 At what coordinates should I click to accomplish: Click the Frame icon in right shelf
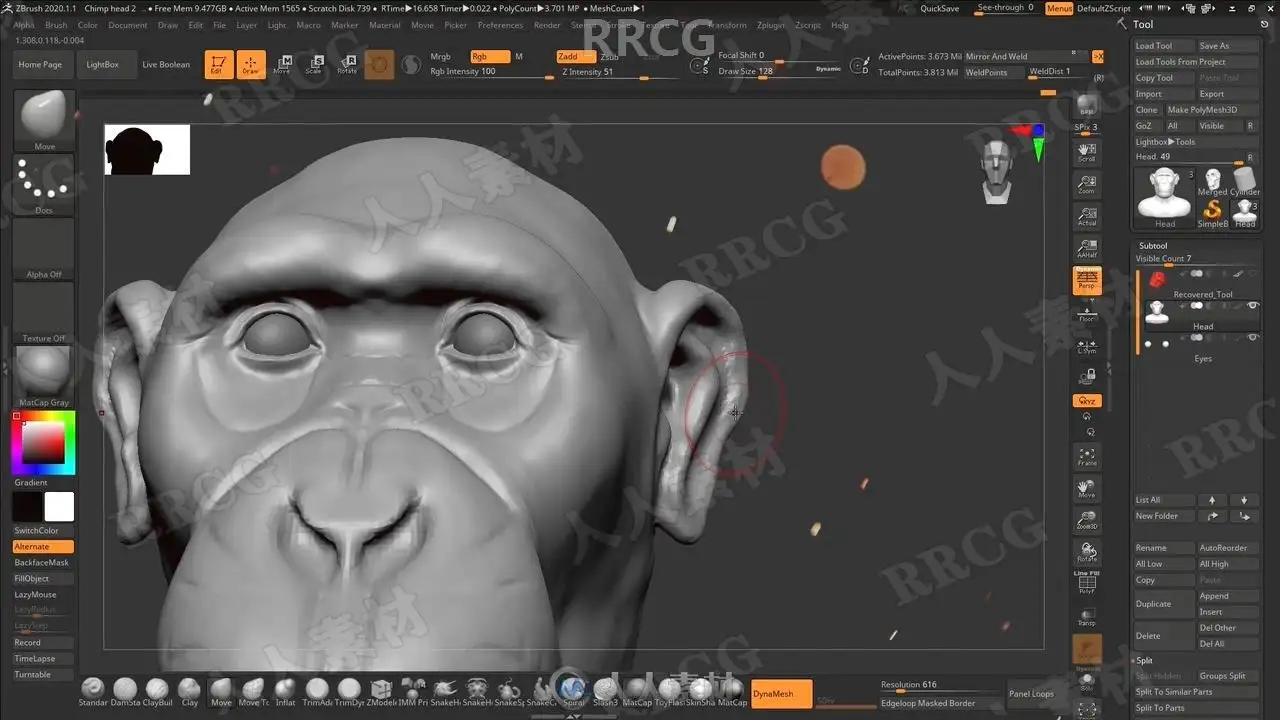(1087, 457)
